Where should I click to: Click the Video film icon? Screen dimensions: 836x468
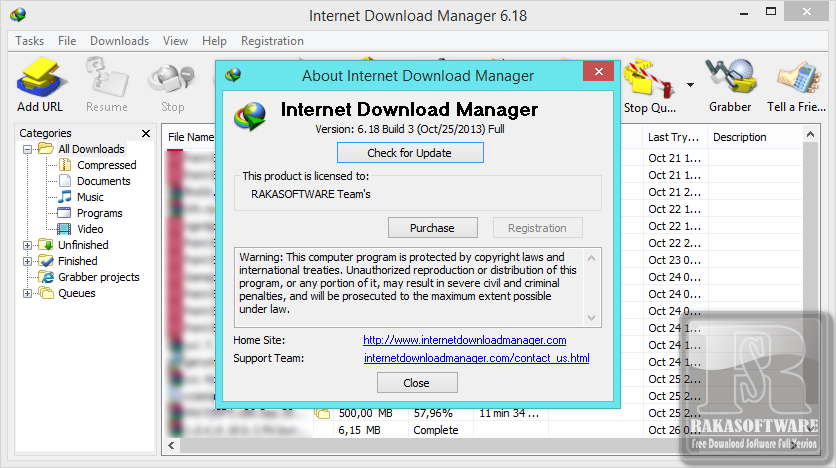(65, 229)
